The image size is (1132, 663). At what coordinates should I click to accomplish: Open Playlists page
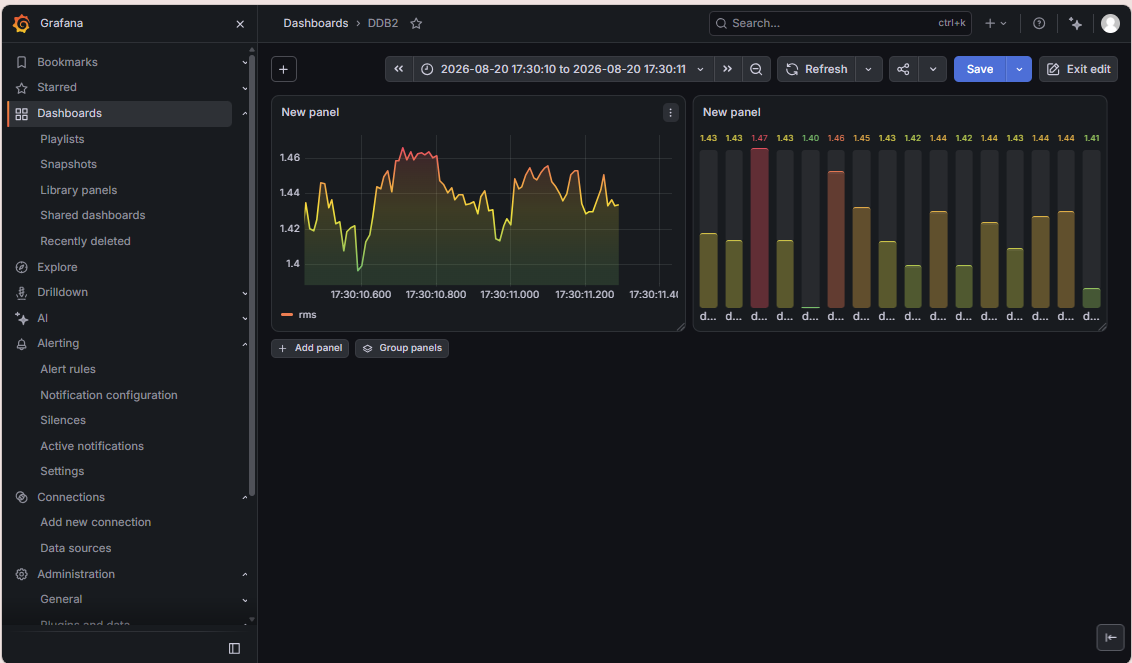point(62,139)
